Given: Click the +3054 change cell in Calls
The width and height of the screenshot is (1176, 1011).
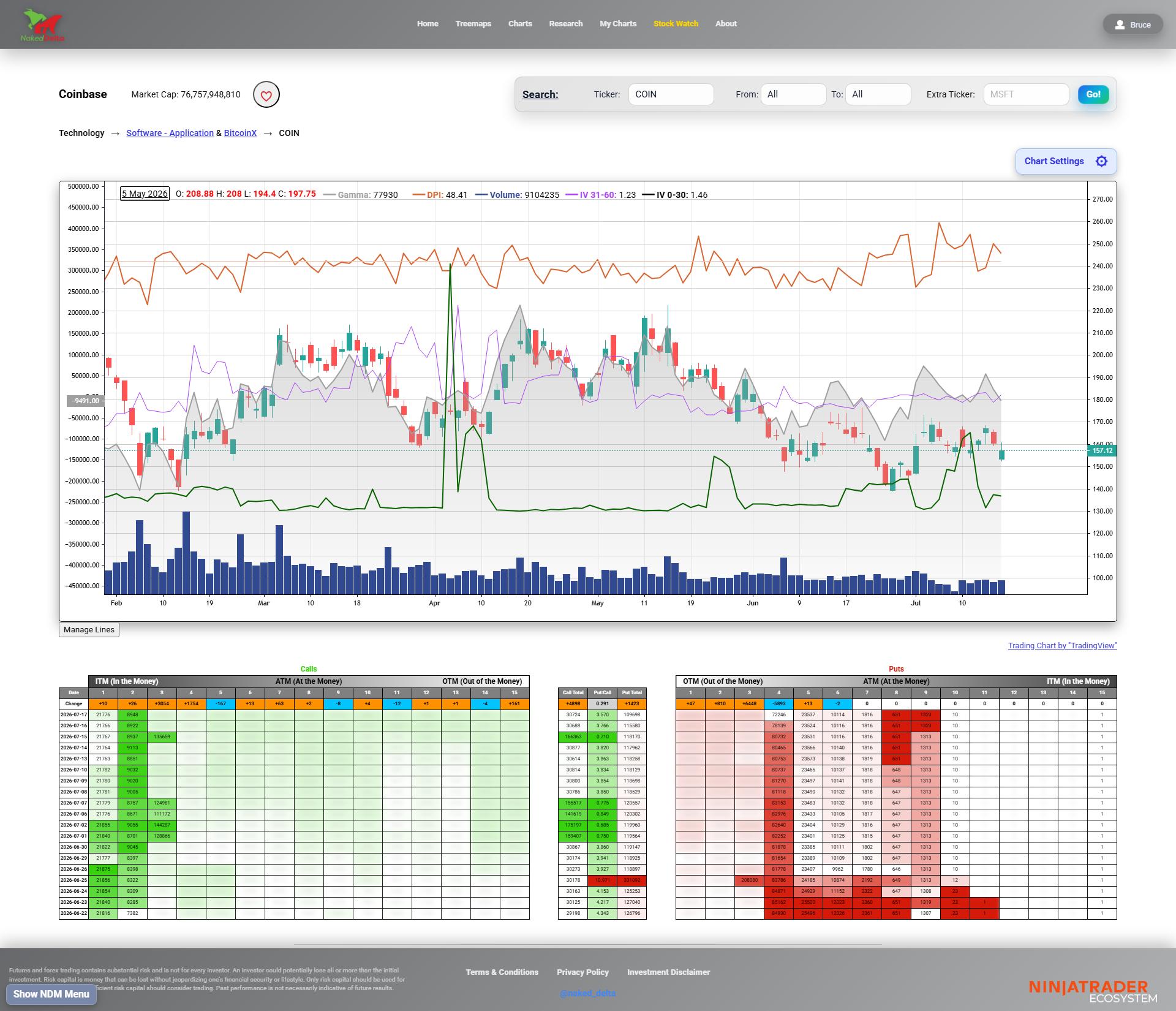Looking at the screenshot, I should click(x=162, y=704).
